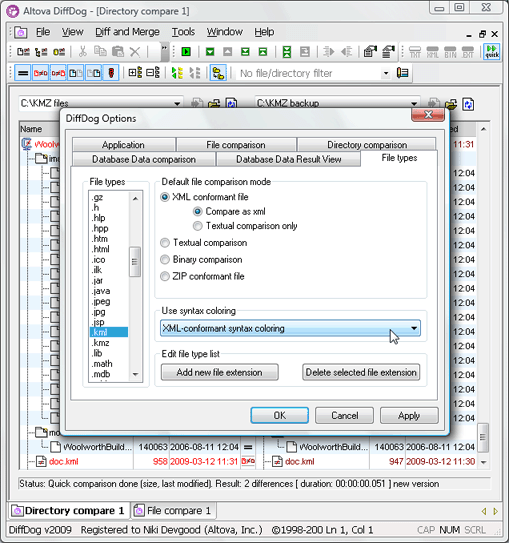Screen dimensions: 509x543
Task: Open the C:\KMZ files path dropdown
Action: pyautogui.click(x=177, y=104)
